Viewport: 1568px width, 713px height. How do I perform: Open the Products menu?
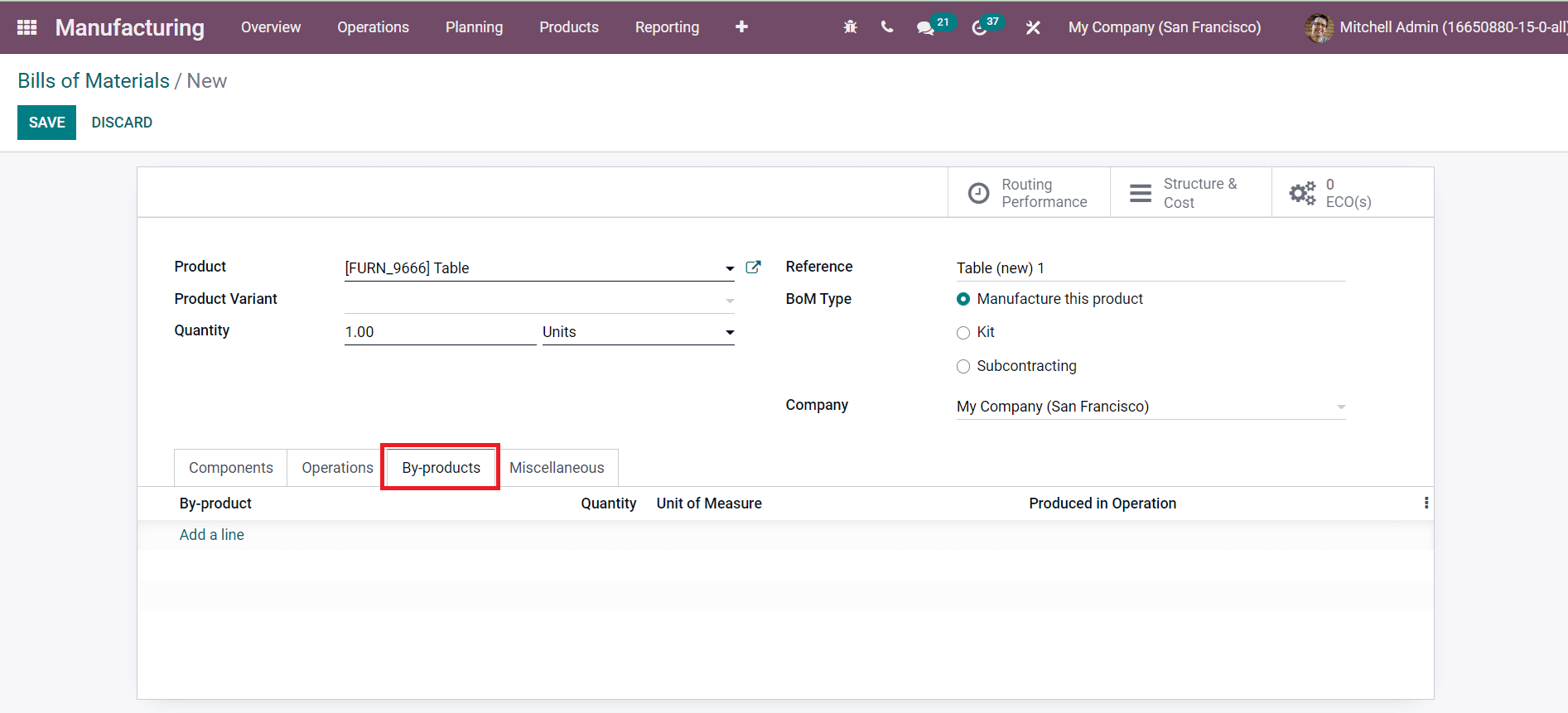click(x=569, y=27)
